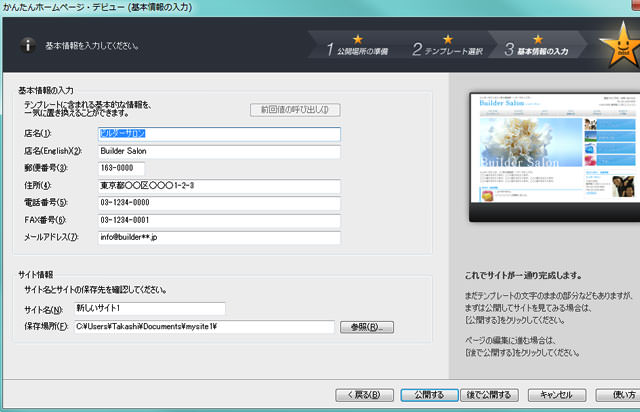Focus the 店名(1) input field
Image resolution: width=640 pixels, height=412 pixels.
219,134
